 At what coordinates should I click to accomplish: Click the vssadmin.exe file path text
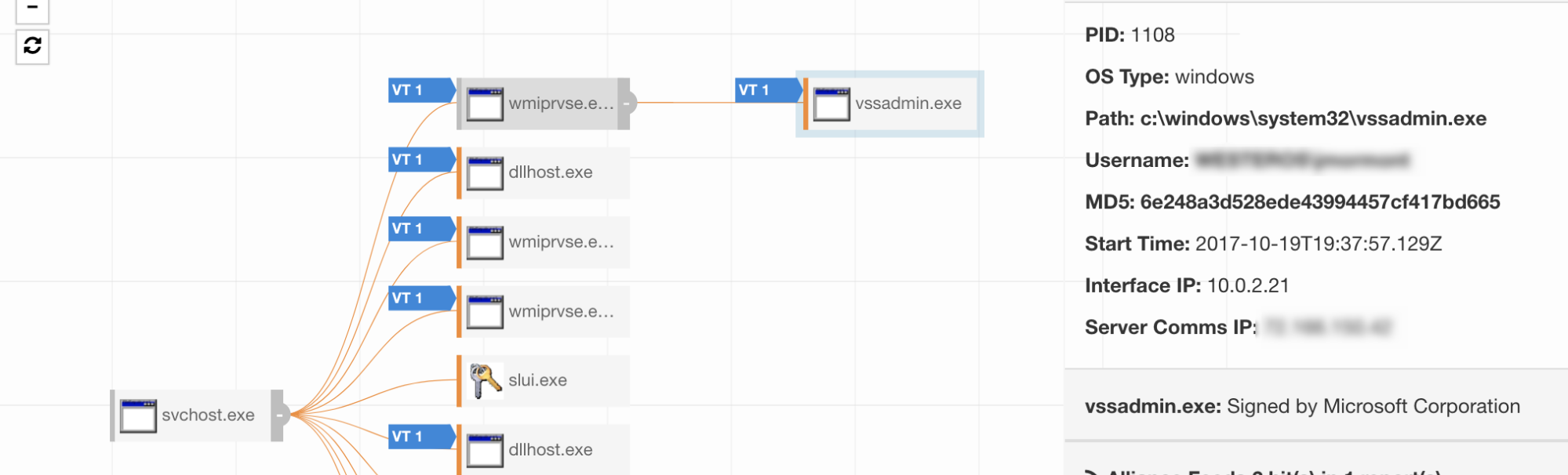1313,118
